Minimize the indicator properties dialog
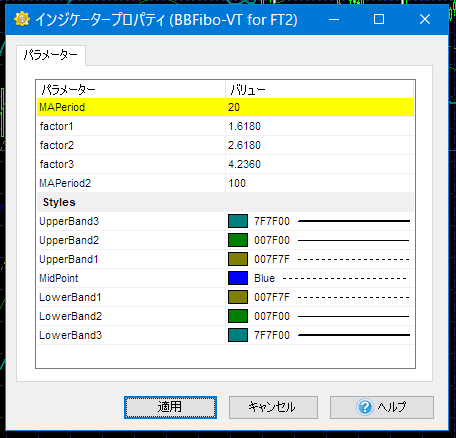The width and height of the screenshot is (456, 438). [334, 19]
